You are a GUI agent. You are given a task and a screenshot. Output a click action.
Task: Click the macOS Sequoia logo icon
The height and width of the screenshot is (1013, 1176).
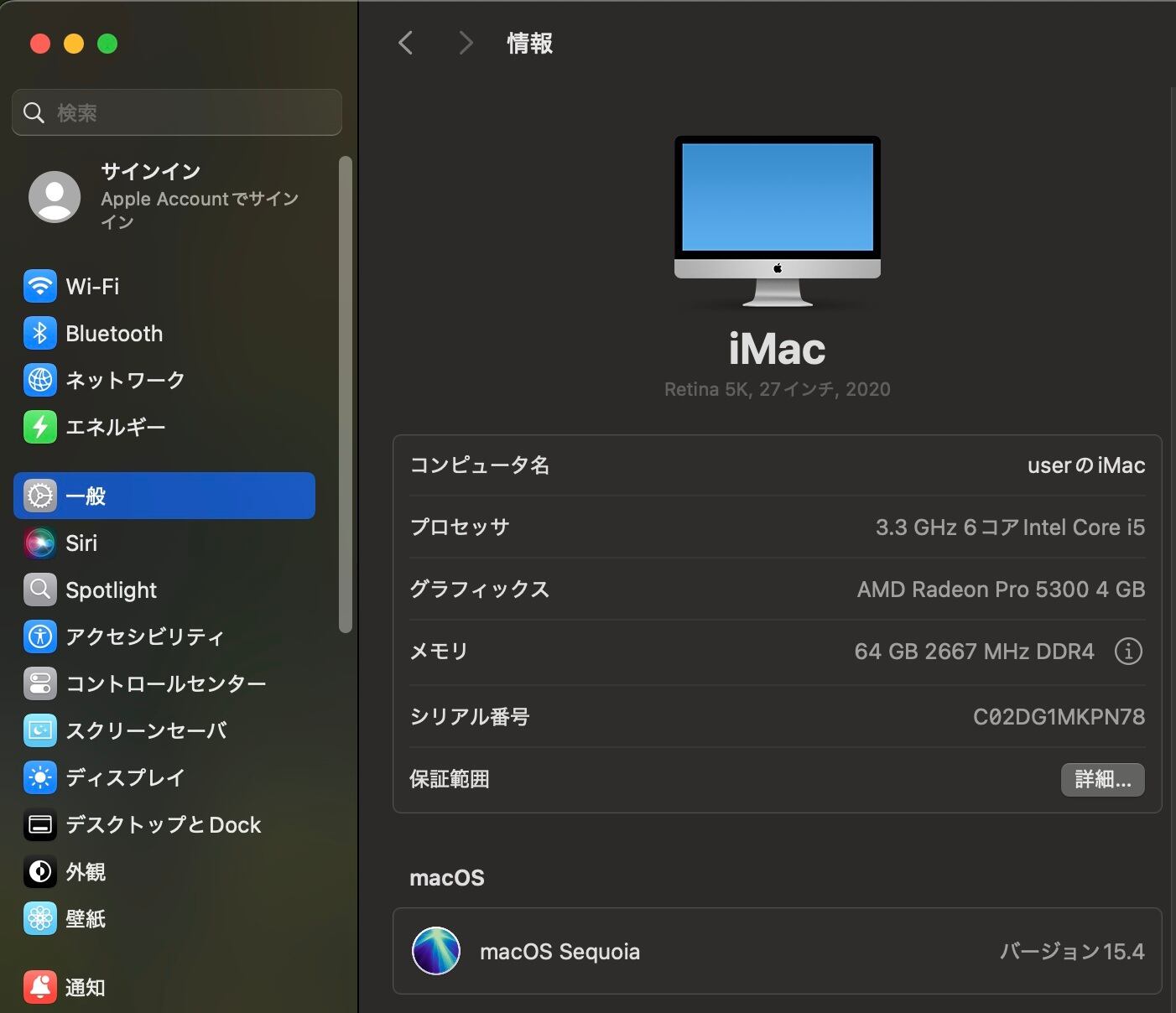click(x=436, y=951)
